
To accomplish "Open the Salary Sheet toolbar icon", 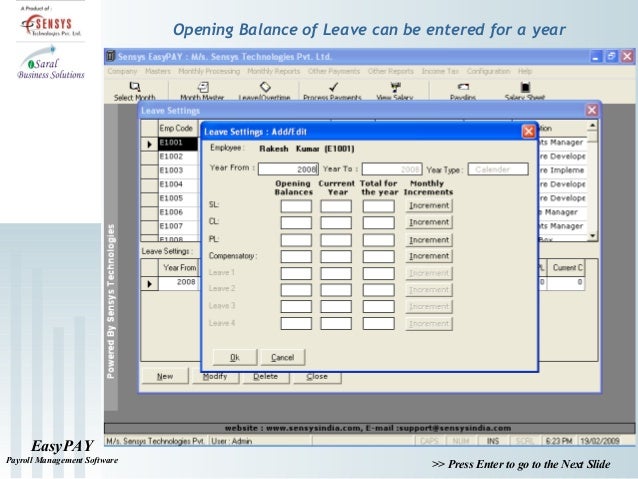I will [525, 87].
